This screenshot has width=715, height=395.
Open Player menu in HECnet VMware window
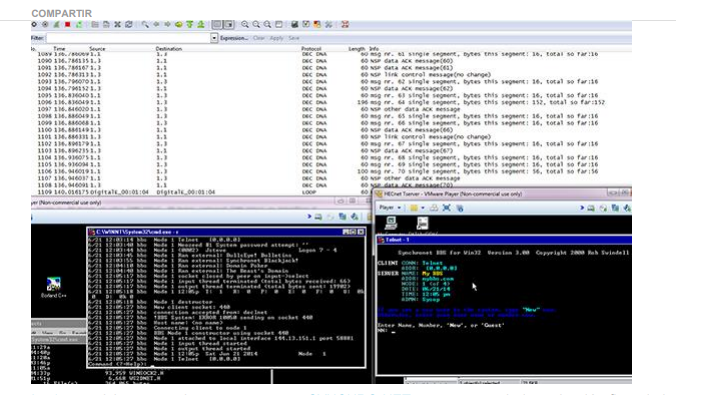390,208
